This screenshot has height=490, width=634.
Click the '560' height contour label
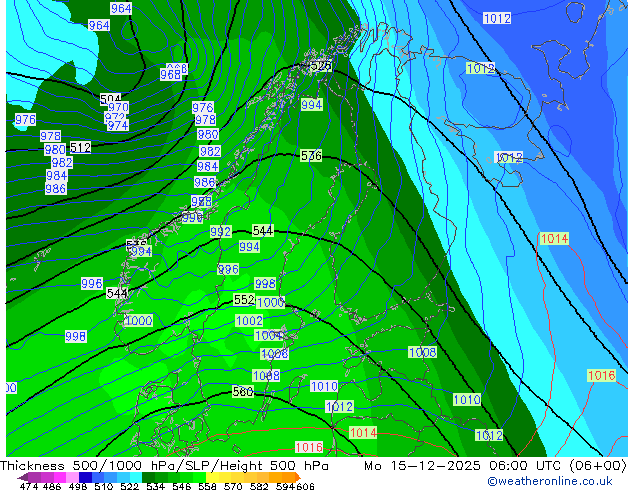(243, 391)
